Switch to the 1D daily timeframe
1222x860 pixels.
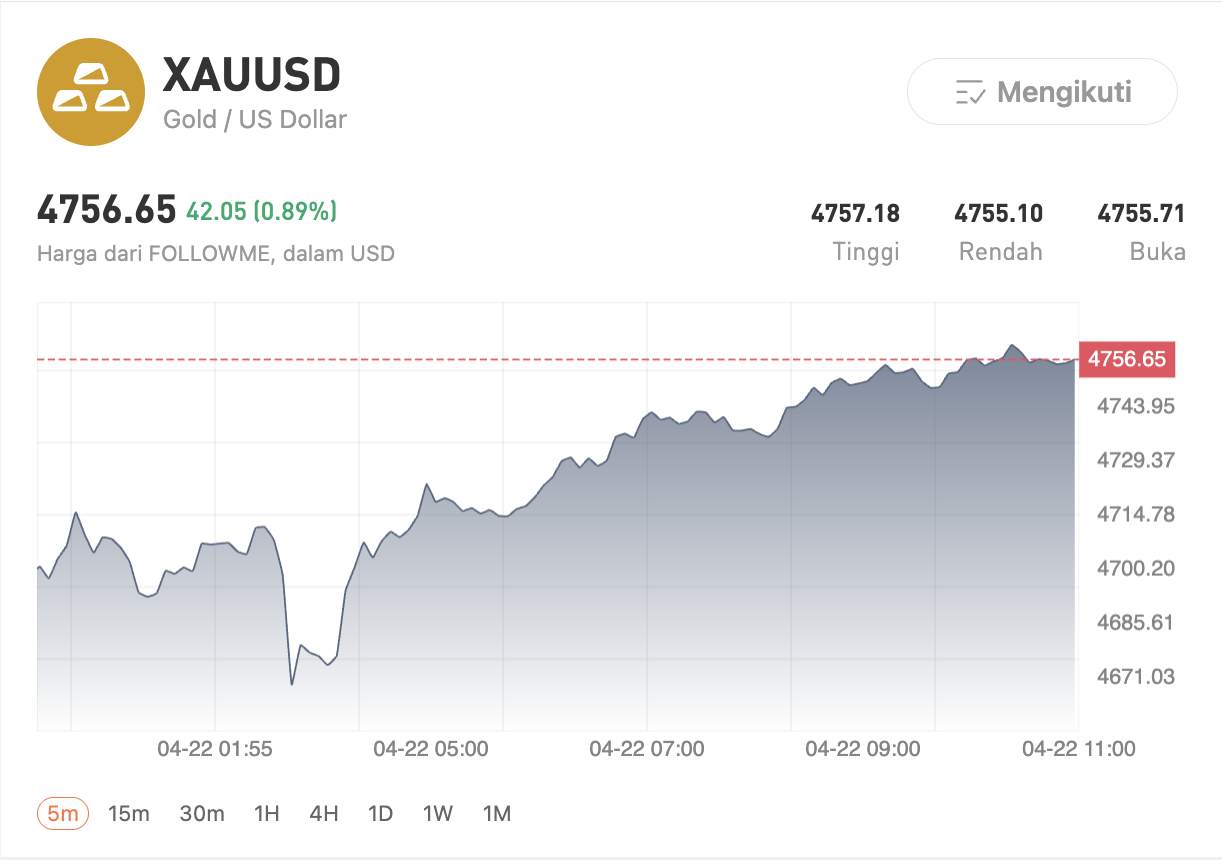(378, 813)
